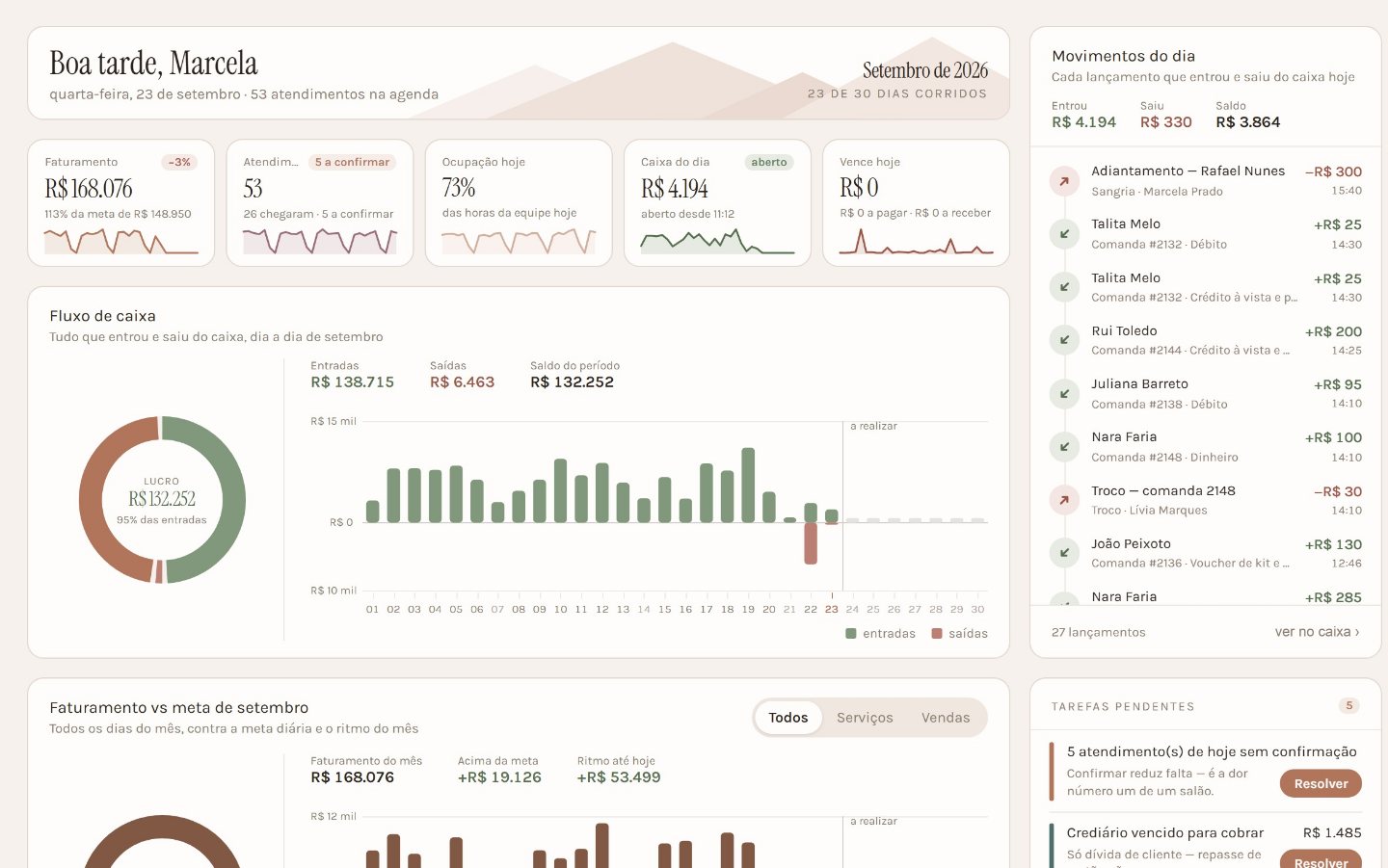The width and height of the screenshot is (1388, 868).
Task: Click the Saldo value 'R$ 3.864'
Action: point(1248,122)
